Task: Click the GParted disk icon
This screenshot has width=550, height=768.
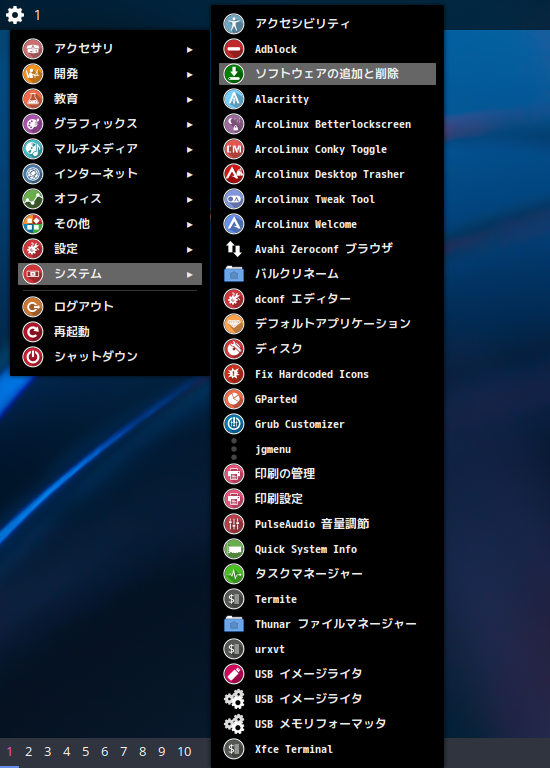Action: [234, 399]
